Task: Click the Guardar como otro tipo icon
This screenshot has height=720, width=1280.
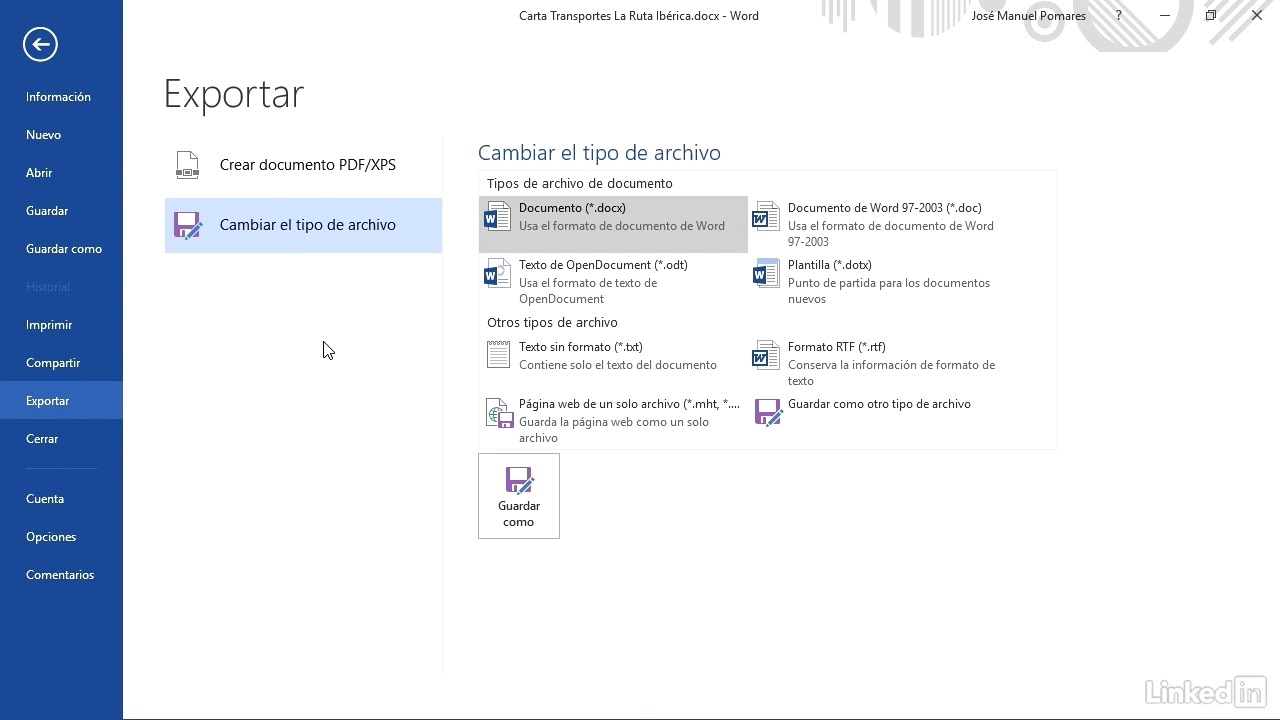Action: (x=767, y=412)
